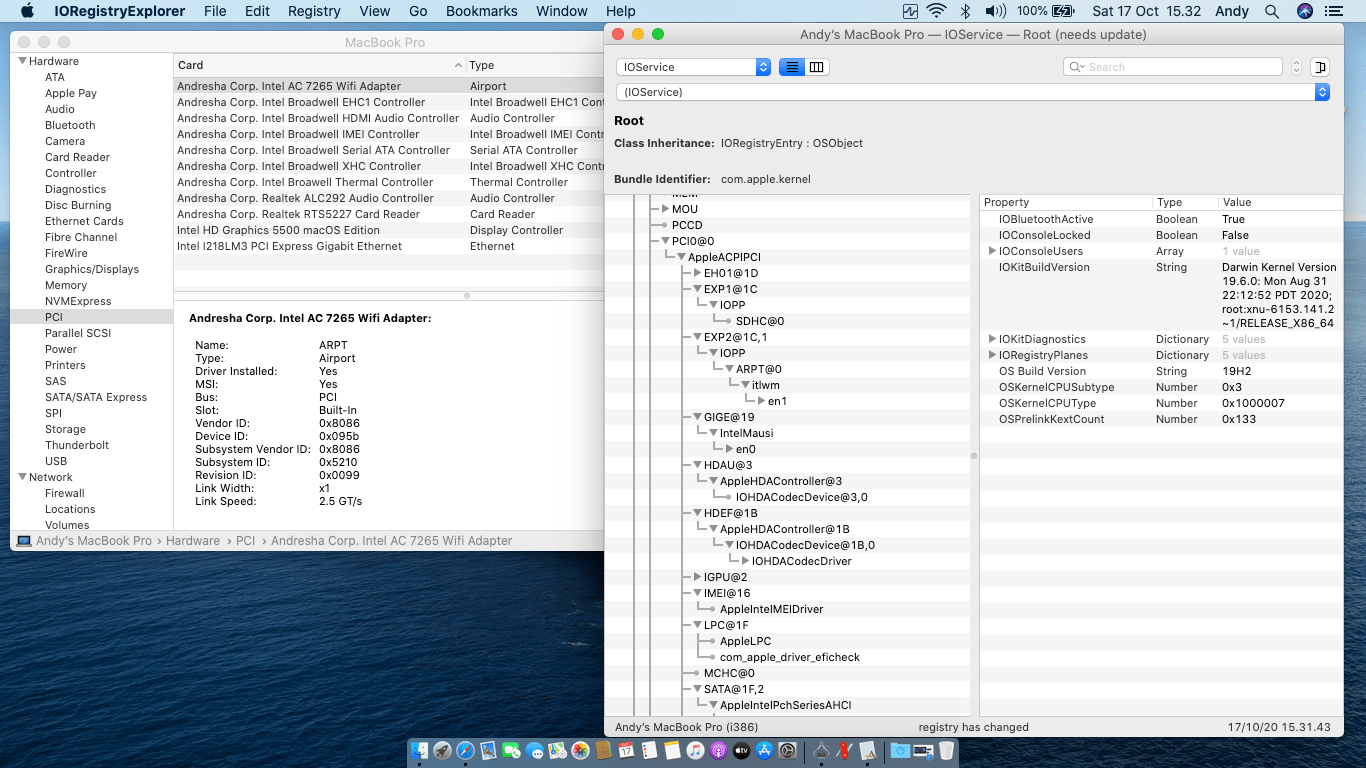This screenshot has height=768, width=1366.
Task: Open Apple TV from the Dock
Action: [741, 751]
